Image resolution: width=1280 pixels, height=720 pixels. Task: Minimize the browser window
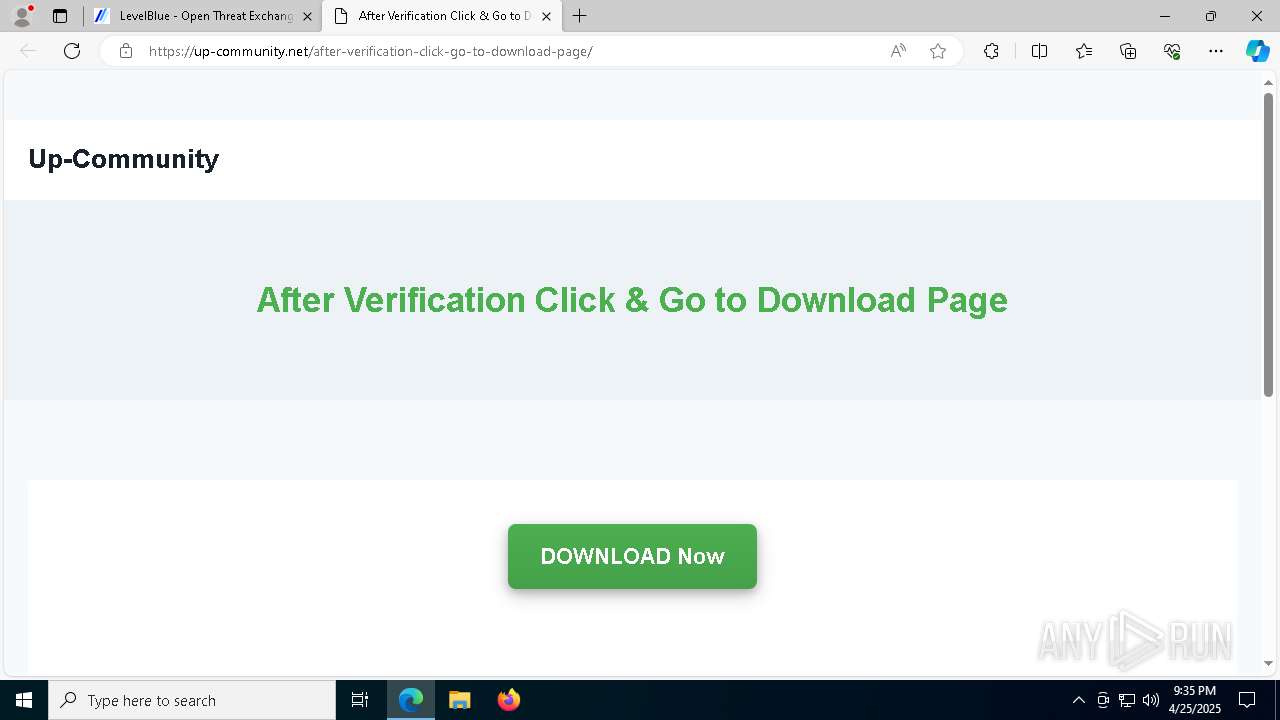pyautogui.click(x=1165, y=16)
